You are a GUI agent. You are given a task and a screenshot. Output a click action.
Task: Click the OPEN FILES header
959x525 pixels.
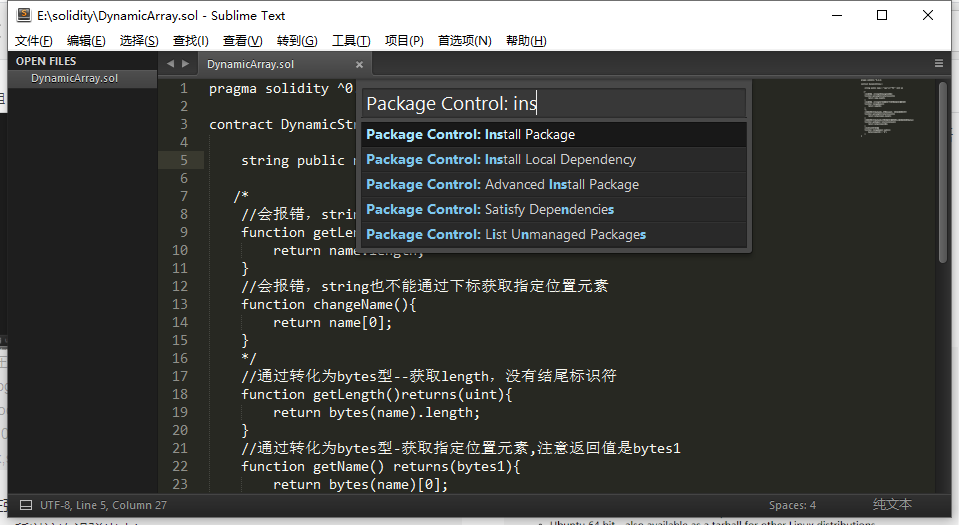click(46, 61)
